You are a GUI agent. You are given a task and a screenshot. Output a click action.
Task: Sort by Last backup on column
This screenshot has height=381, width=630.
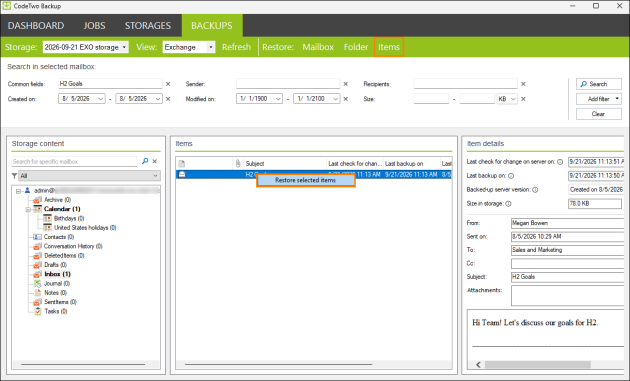coord(411,164)
